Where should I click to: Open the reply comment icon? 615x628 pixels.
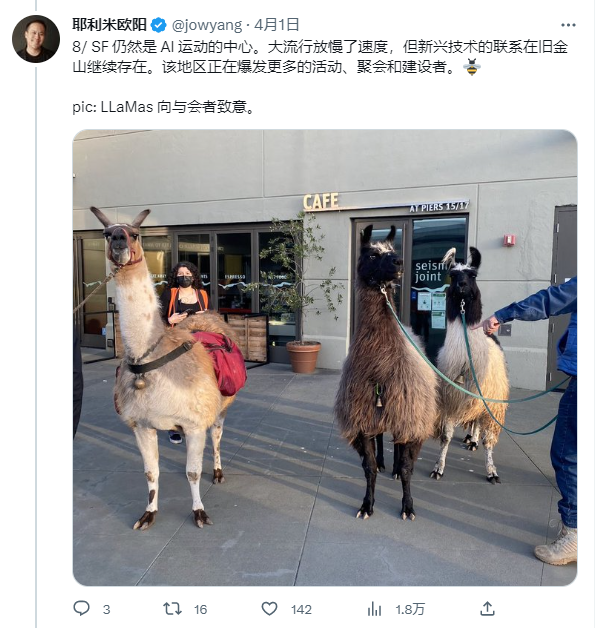coord(82,608)
